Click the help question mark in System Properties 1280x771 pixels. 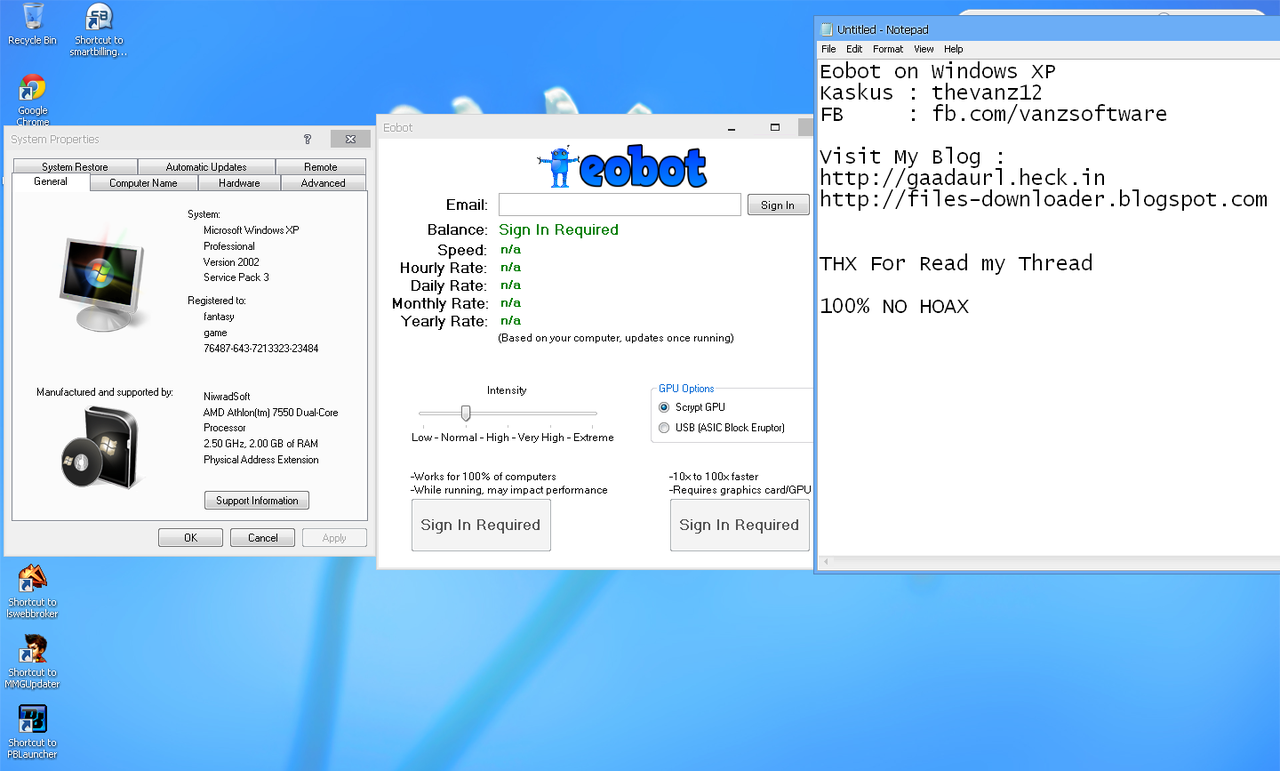pos(307,139)
